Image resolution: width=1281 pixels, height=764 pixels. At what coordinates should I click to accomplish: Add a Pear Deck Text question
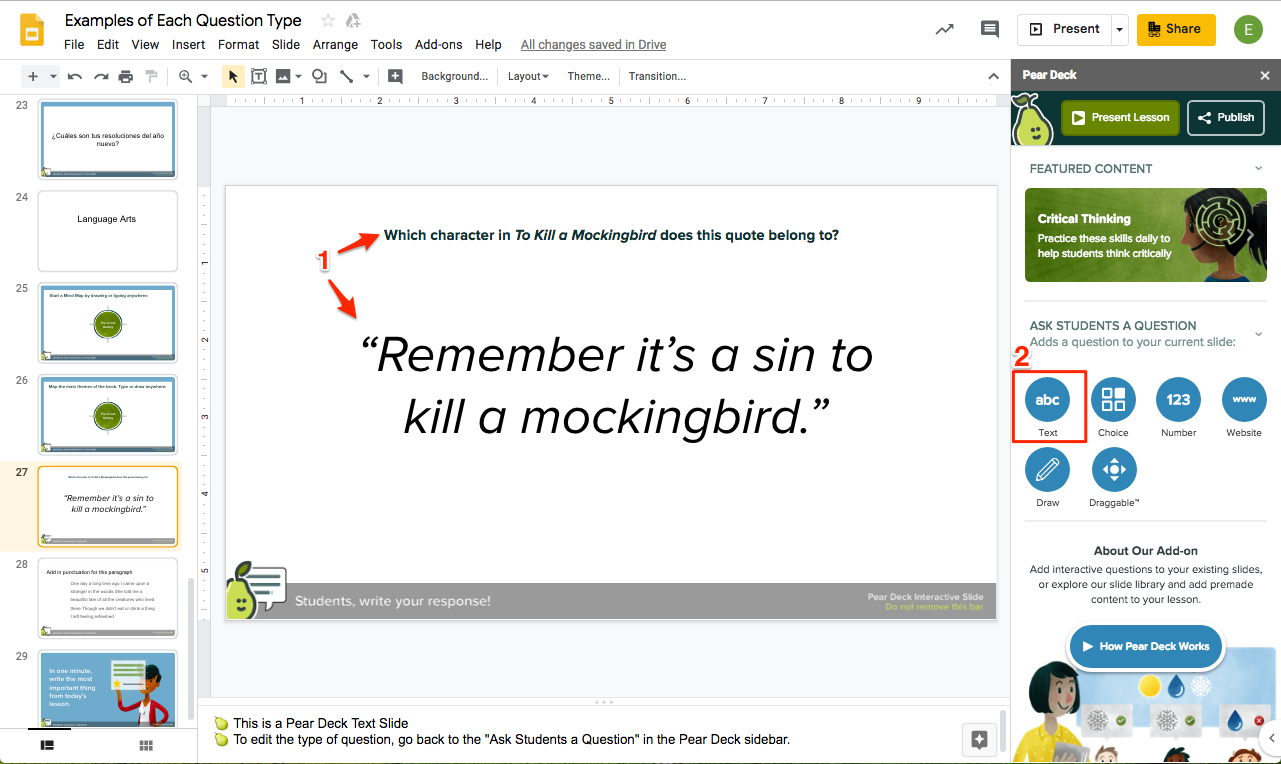pos(1047,400)
